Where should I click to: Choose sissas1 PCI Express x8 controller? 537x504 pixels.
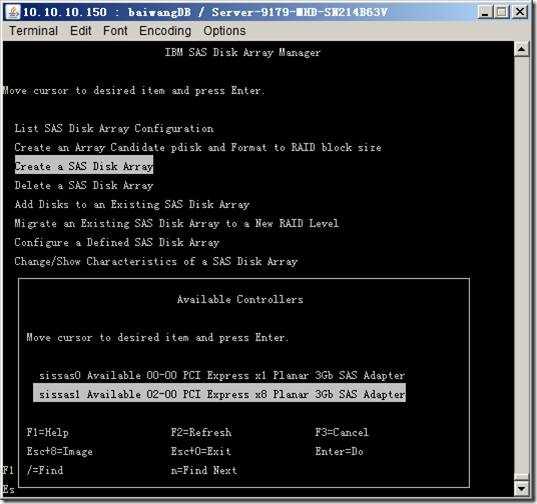(x=220, y=394)
